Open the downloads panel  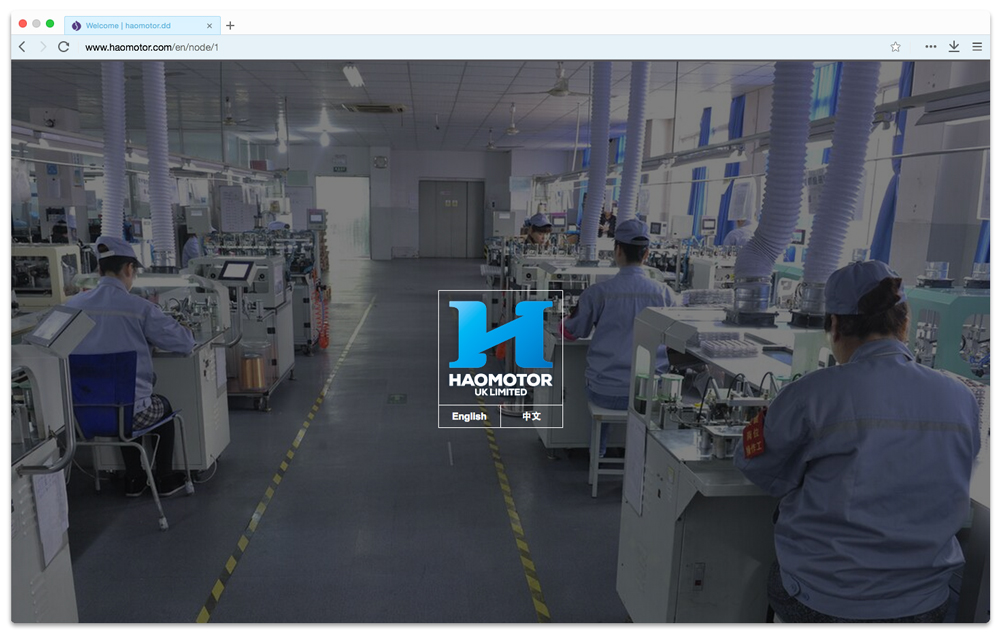tap(953, 47)
